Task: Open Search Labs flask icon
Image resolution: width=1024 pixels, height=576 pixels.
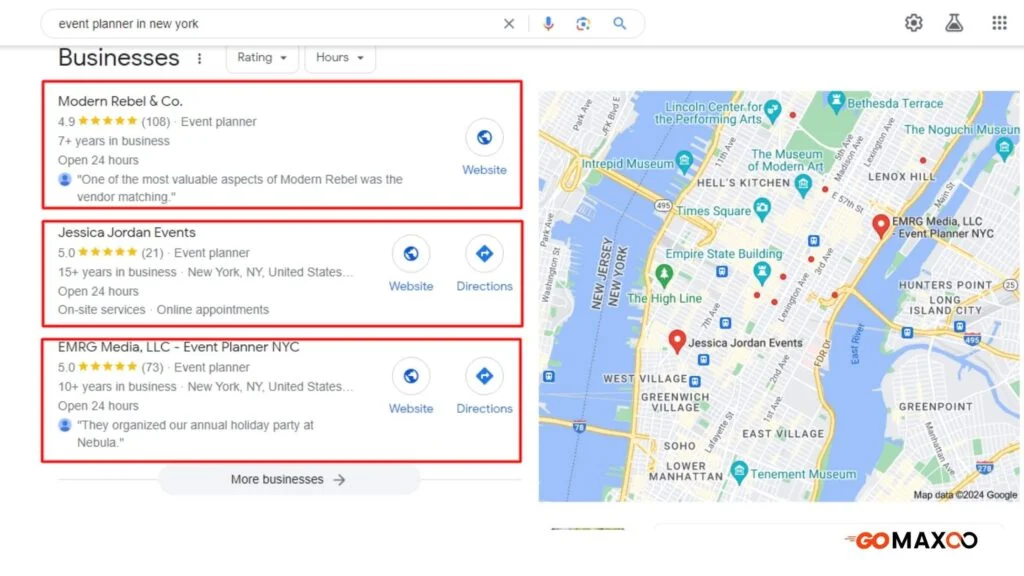Action: click(x=954, y=23)
